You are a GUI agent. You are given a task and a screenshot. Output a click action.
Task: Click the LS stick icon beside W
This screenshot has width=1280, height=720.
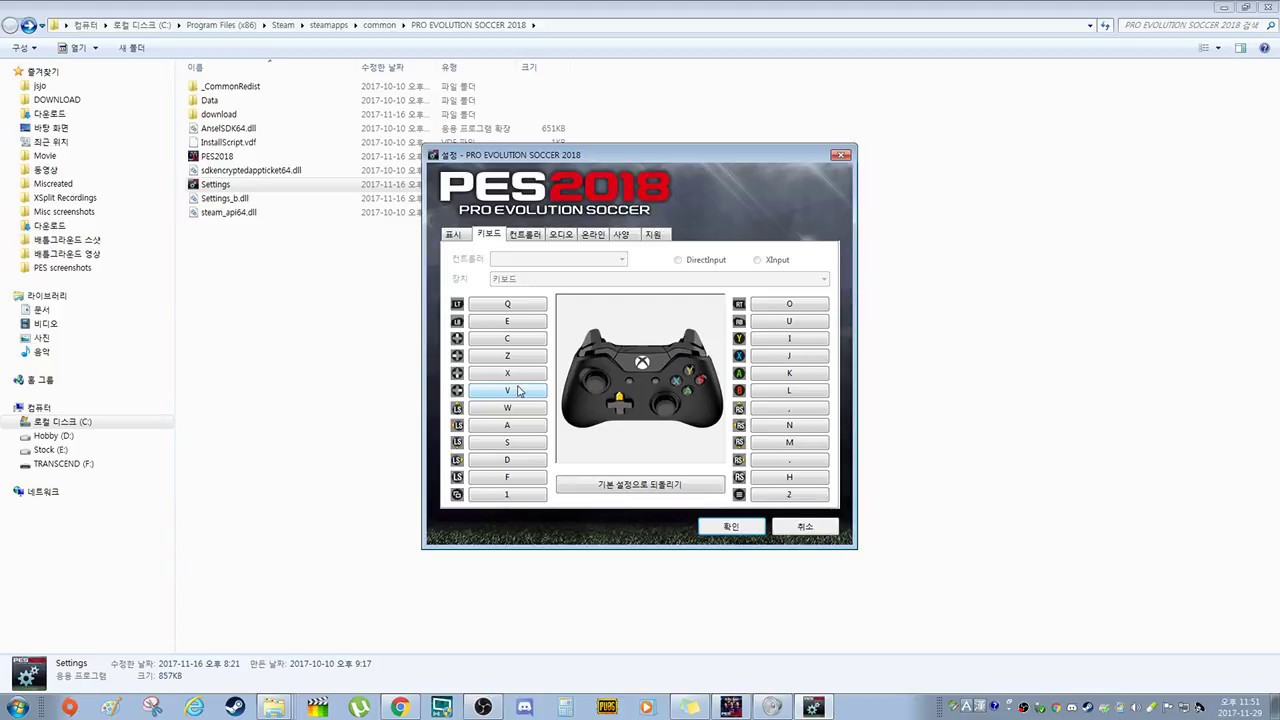click(457, 408)
